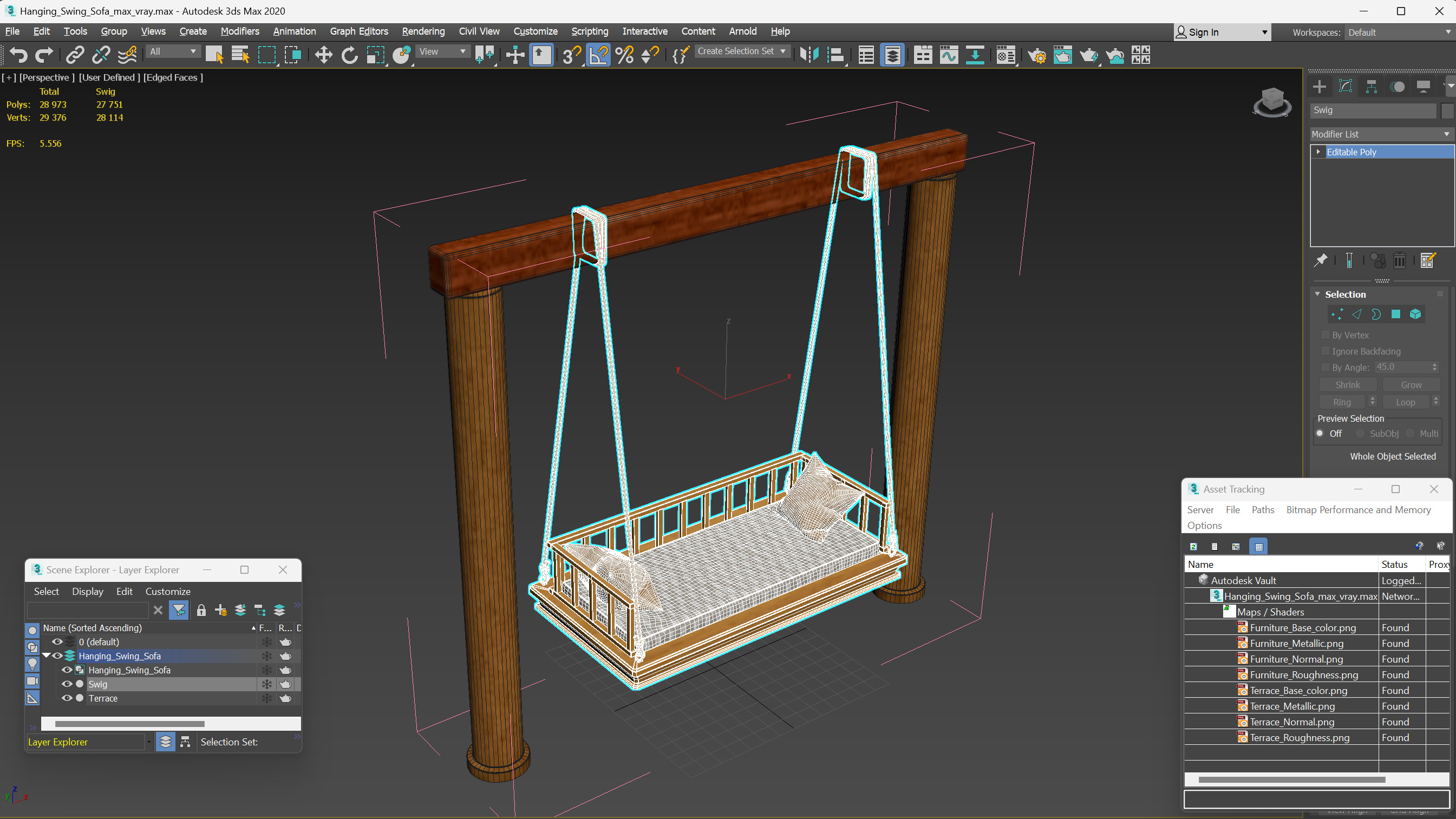Toggle visibility eye of Swig object

67,684
